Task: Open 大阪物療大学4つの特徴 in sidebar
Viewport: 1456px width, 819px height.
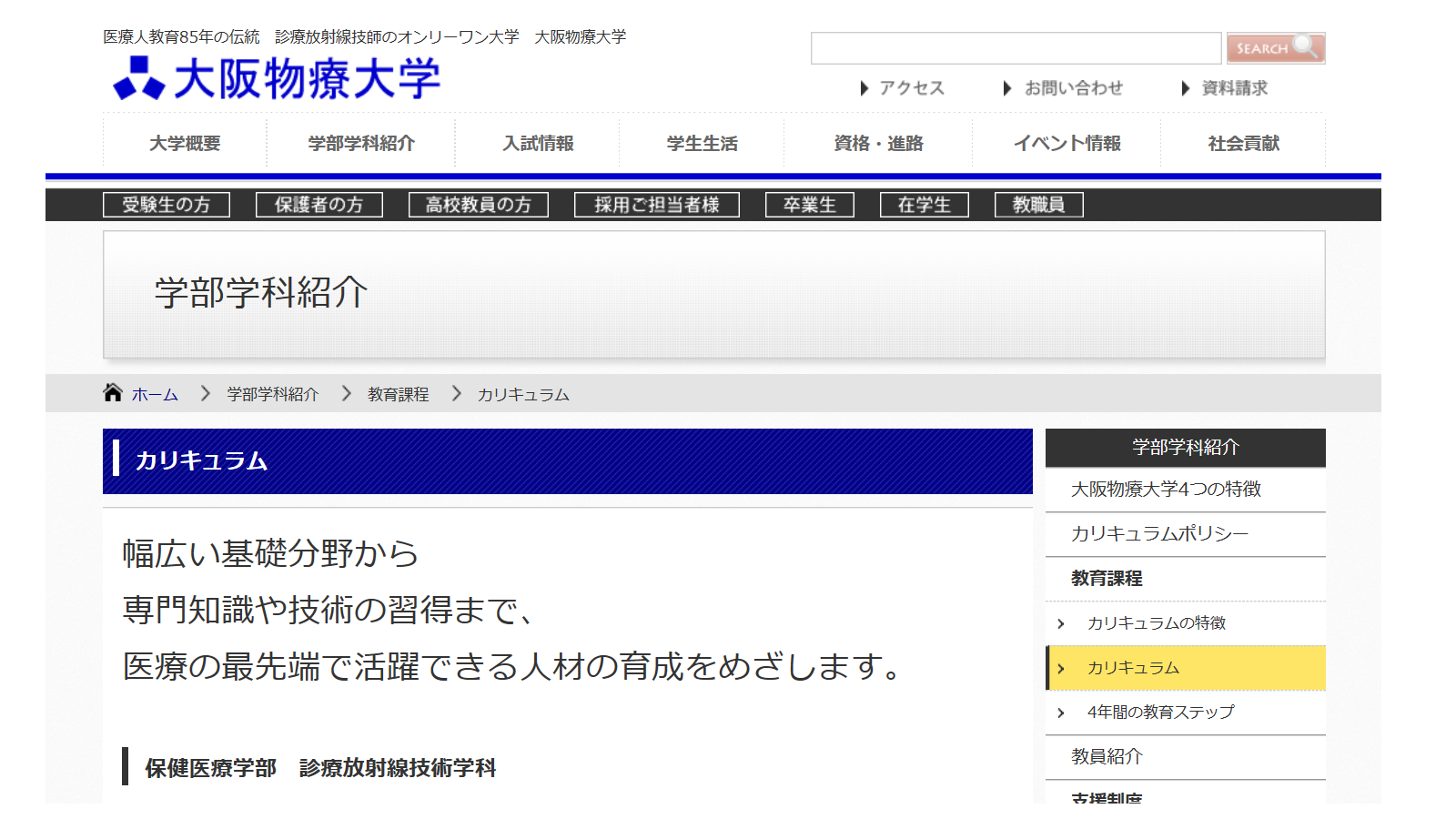Action: point(1185,490)
